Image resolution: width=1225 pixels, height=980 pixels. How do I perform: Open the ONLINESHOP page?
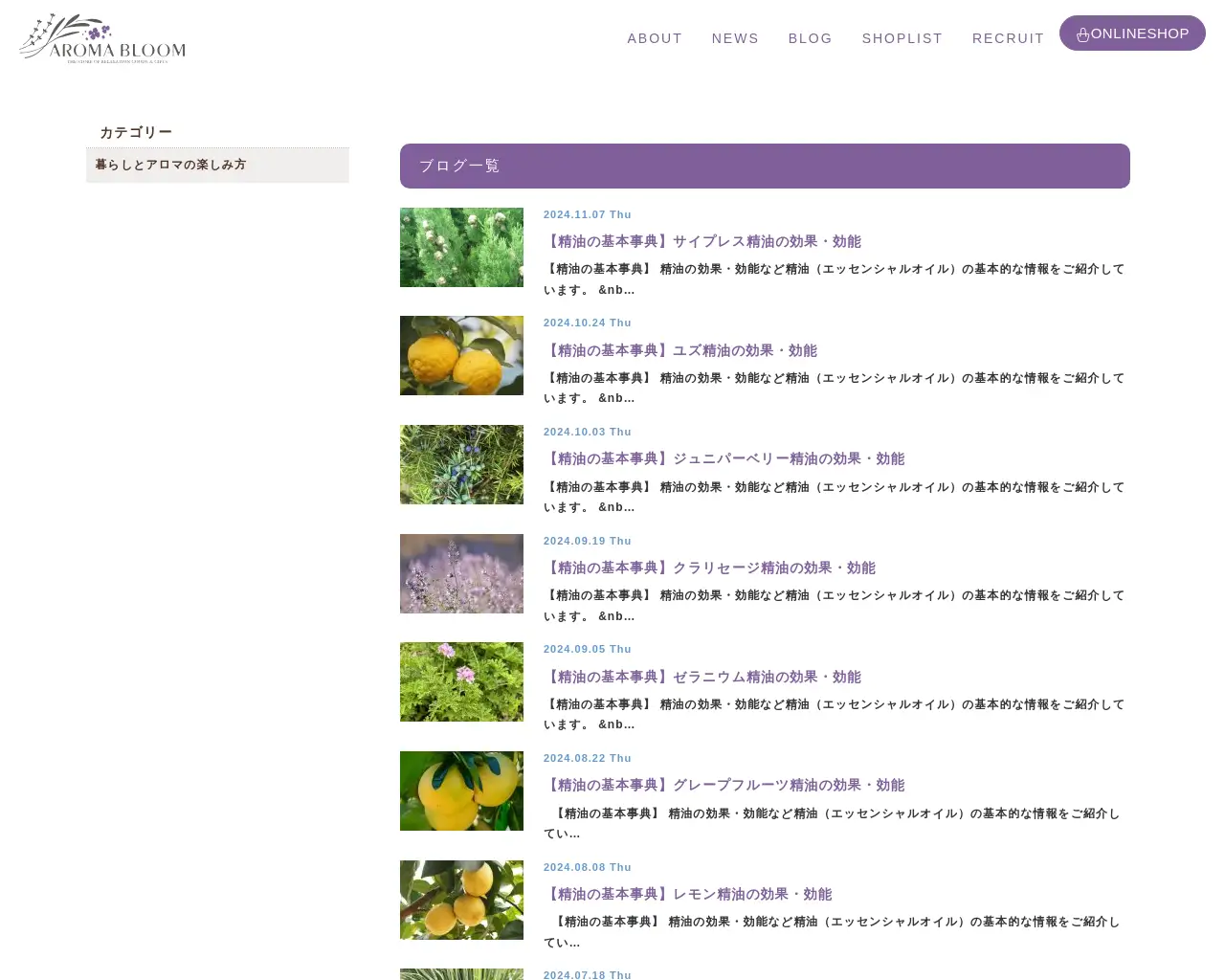tap(1139, 33)
